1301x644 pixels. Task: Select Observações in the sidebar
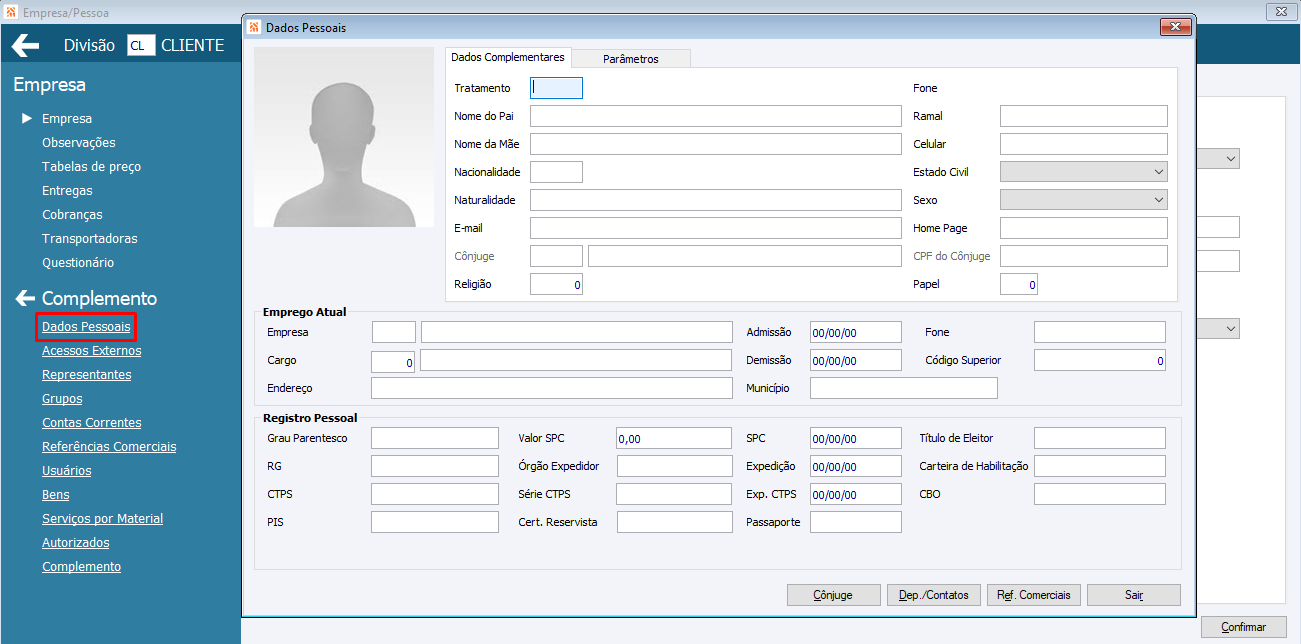[x=79, y=143]
